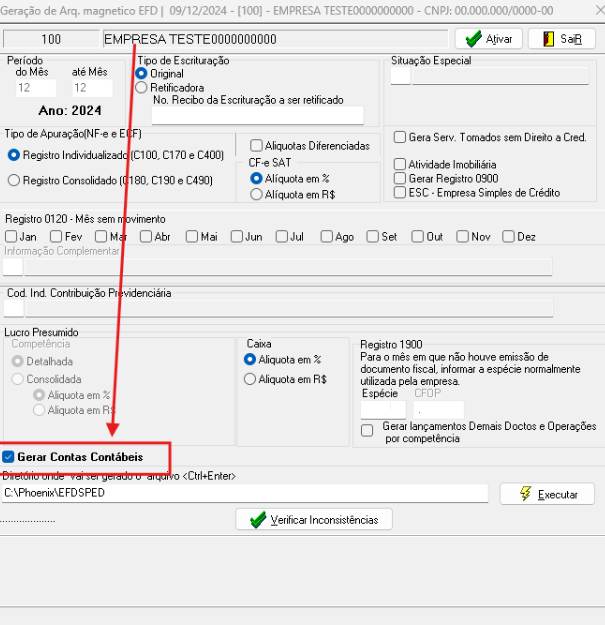This screenshot has width=605, height=625.
Task: Focus the No. Recibo da Escrituração field
Action: (x=257, y=116)
